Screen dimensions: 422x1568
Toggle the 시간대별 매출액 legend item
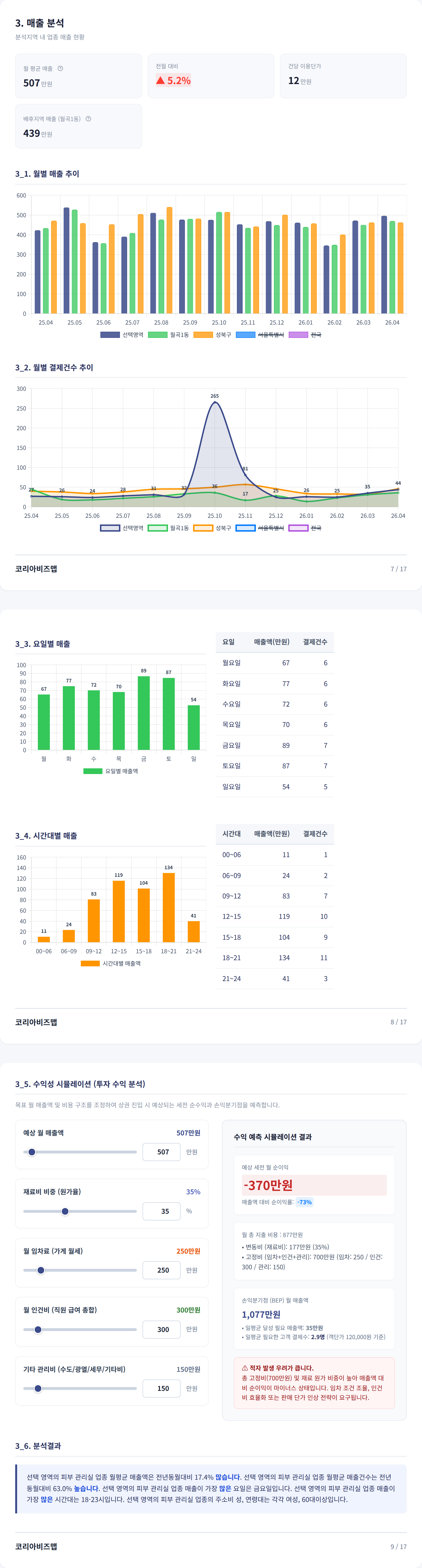[111, 963]
